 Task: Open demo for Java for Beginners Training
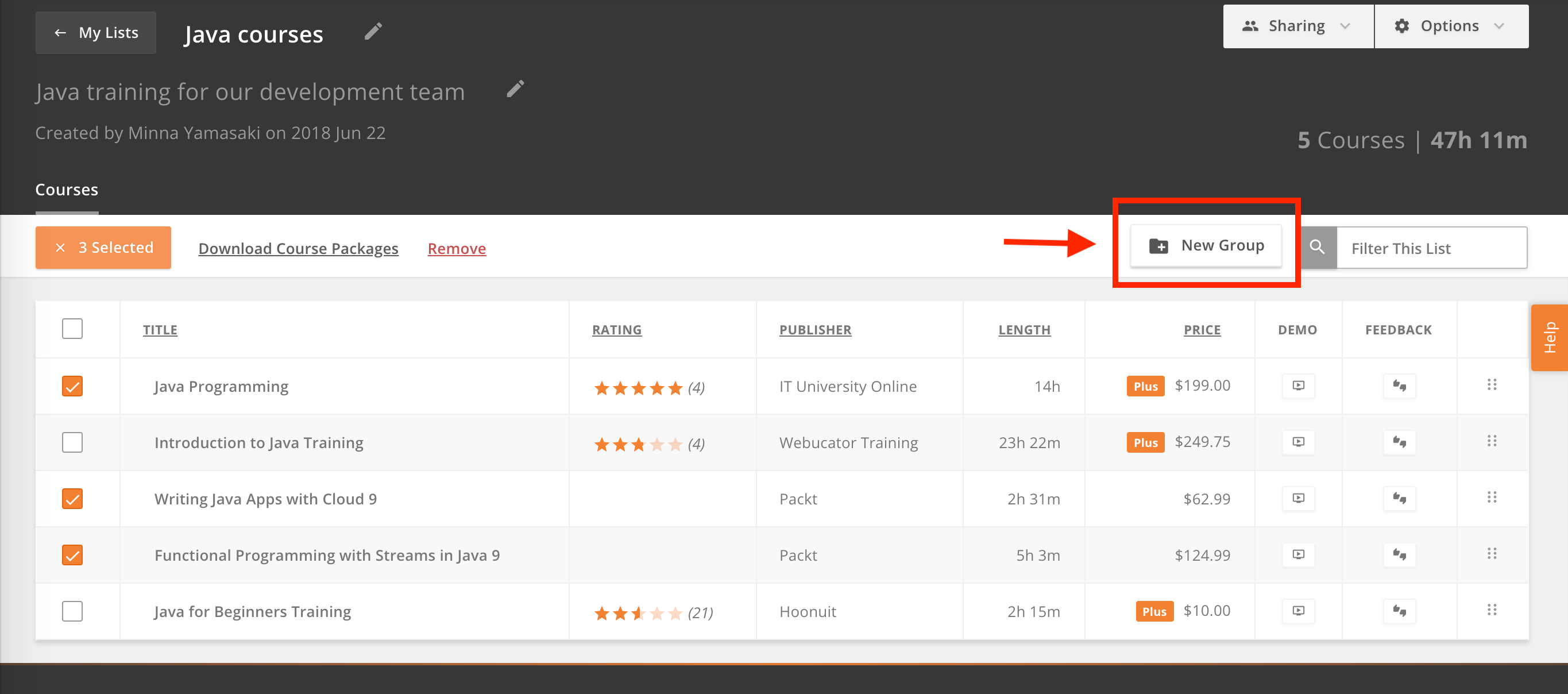1297,611
